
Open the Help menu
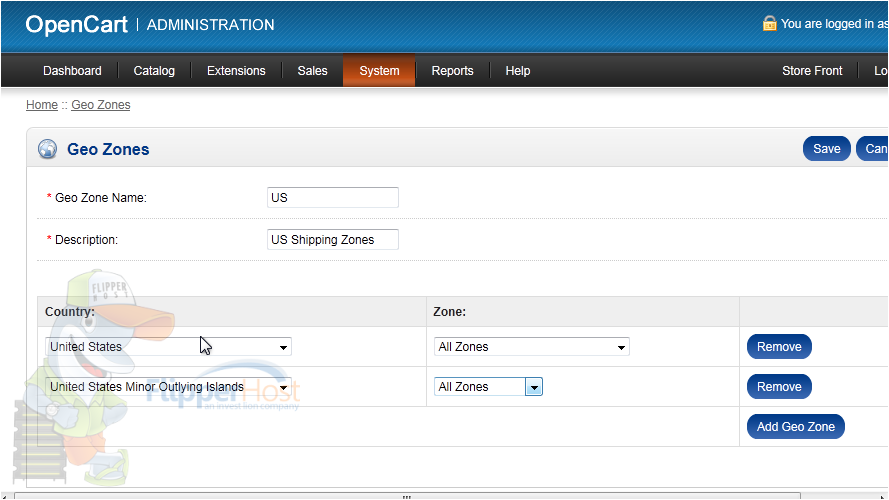(518, 71)
